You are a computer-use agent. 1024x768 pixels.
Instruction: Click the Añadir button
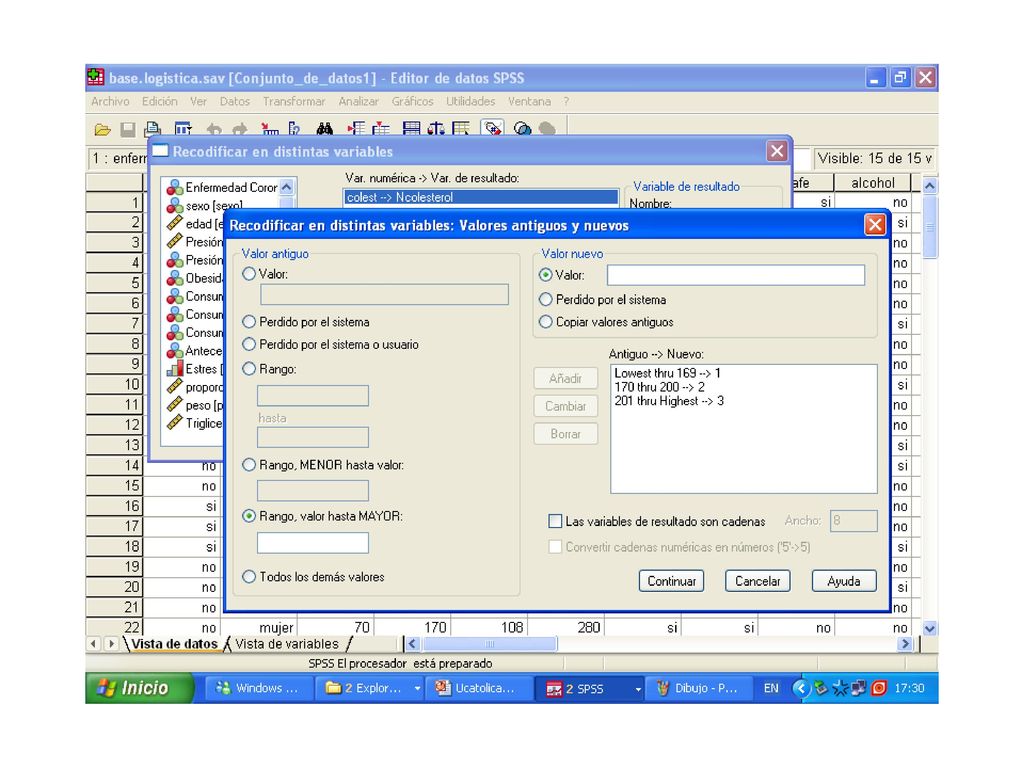click(x=566, y=378)
